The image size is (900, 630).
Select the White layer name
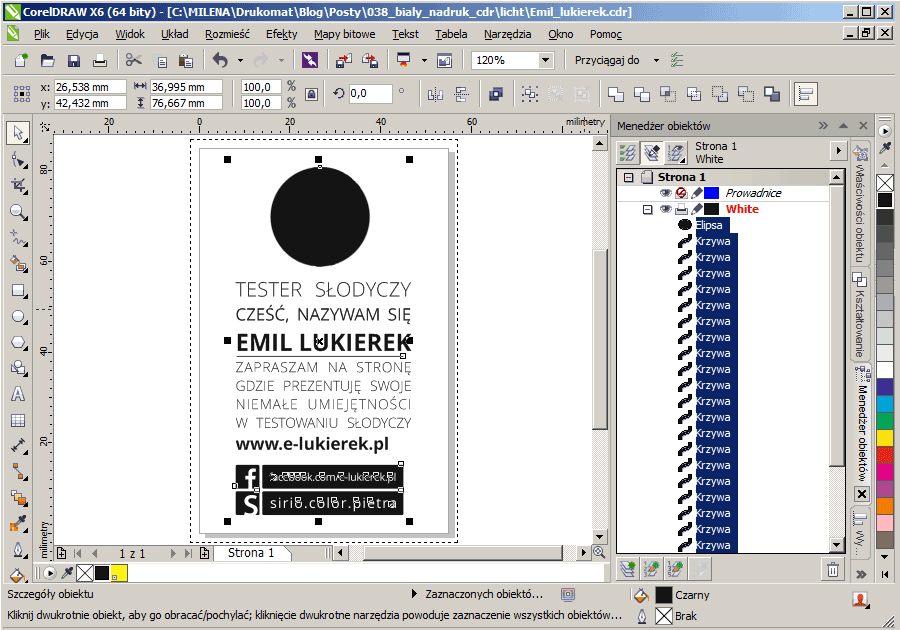[x=742, y=209]
